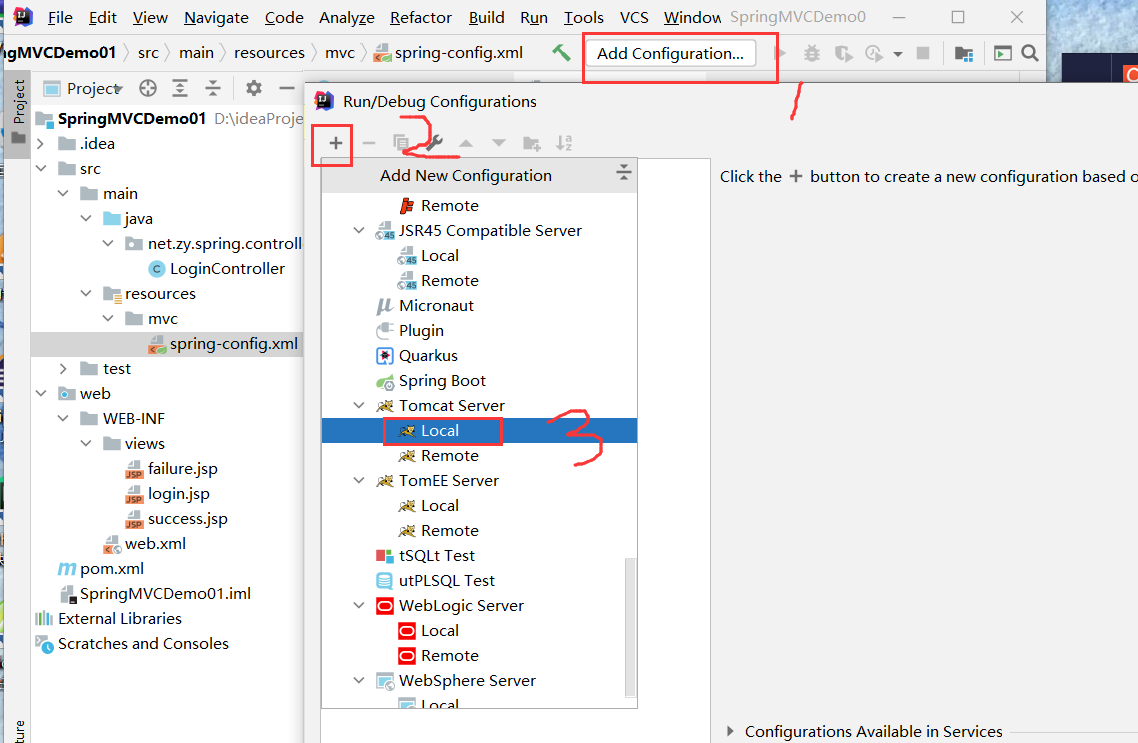Click the Run arrow icon in toolbar
Image resolution: width=1138 pixels, height=743 pixels.
pyautogui.click(x=780, y=53)
